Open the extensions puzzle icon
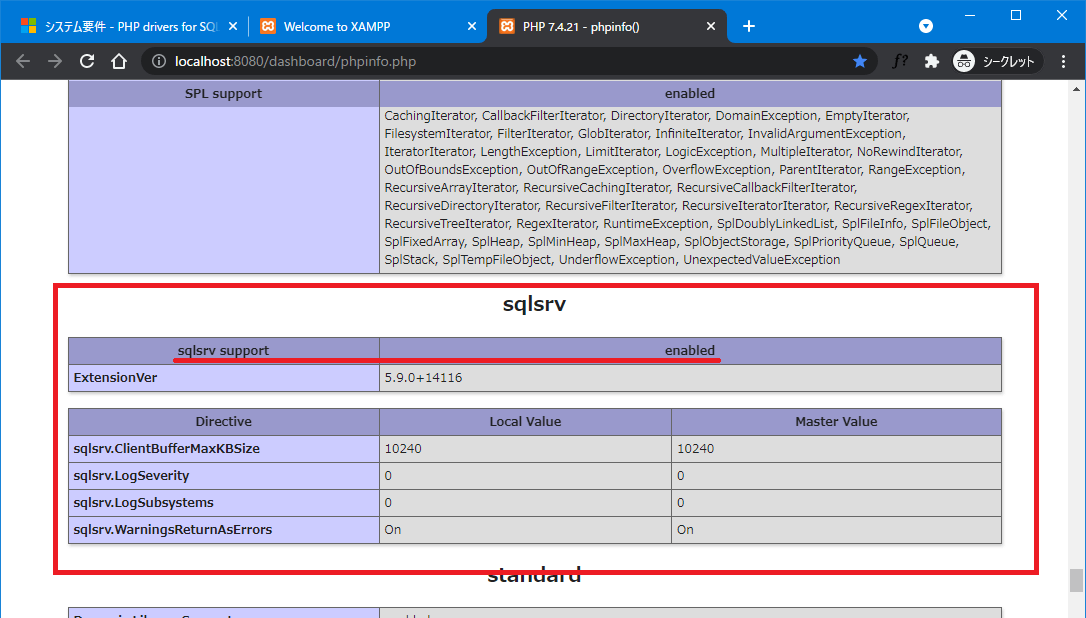Image resolution: width=1086 pixels, height=618 pixels. tap(932, 61)
